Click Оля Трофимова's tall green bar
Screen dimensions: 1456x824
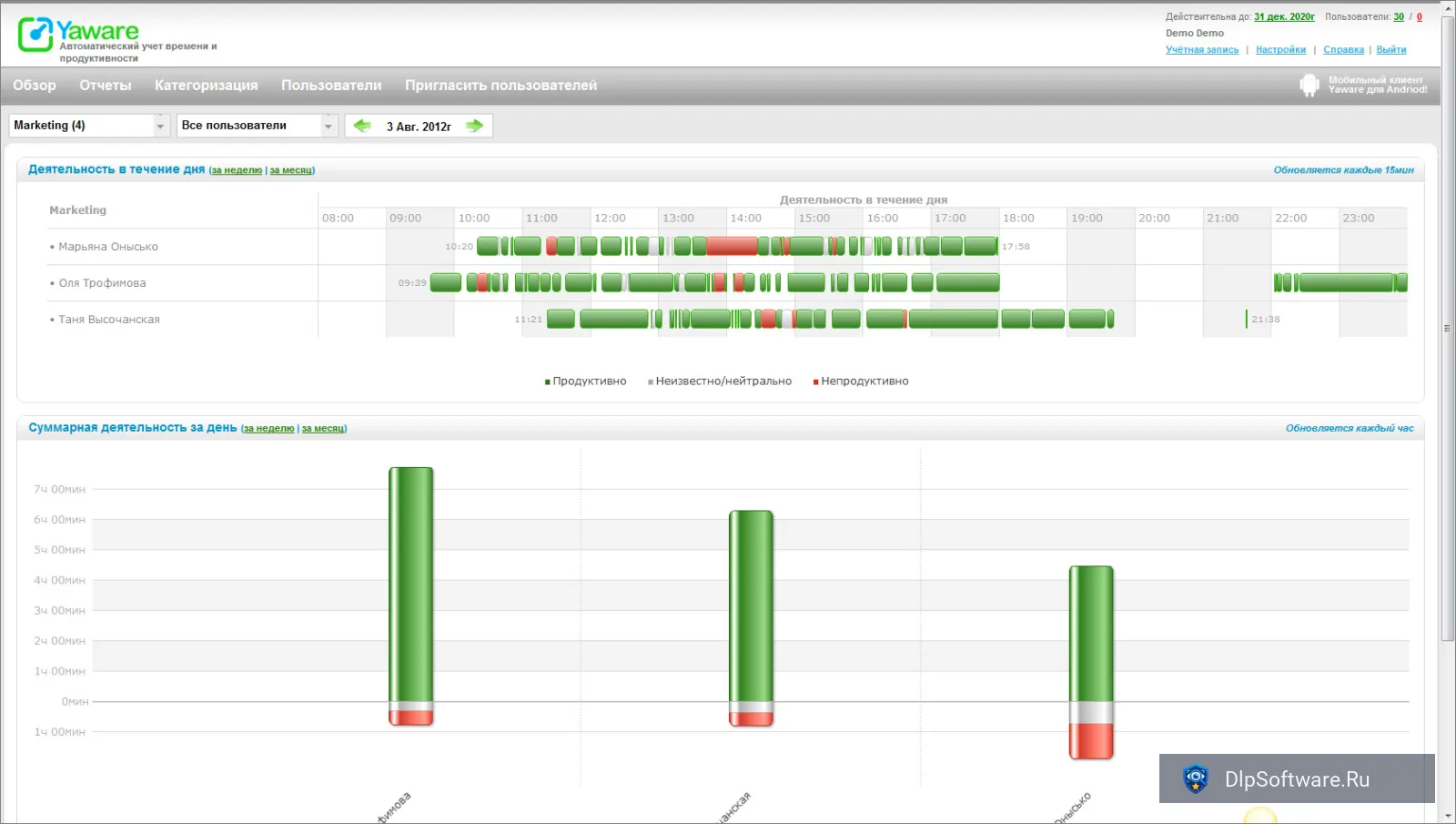(x=411, y=585)
